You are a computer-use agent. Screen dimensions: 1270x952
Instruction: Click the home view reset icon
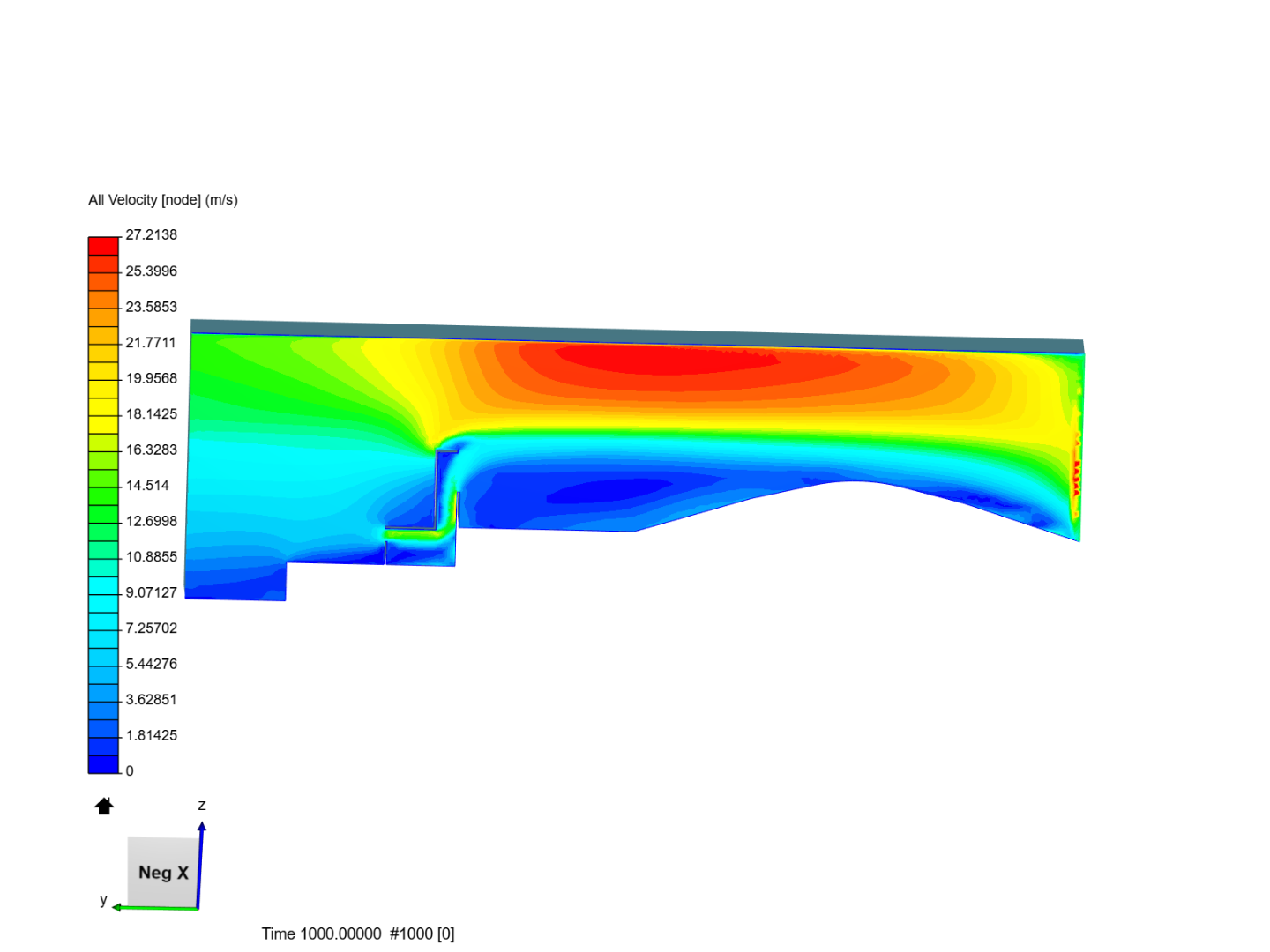104,806
